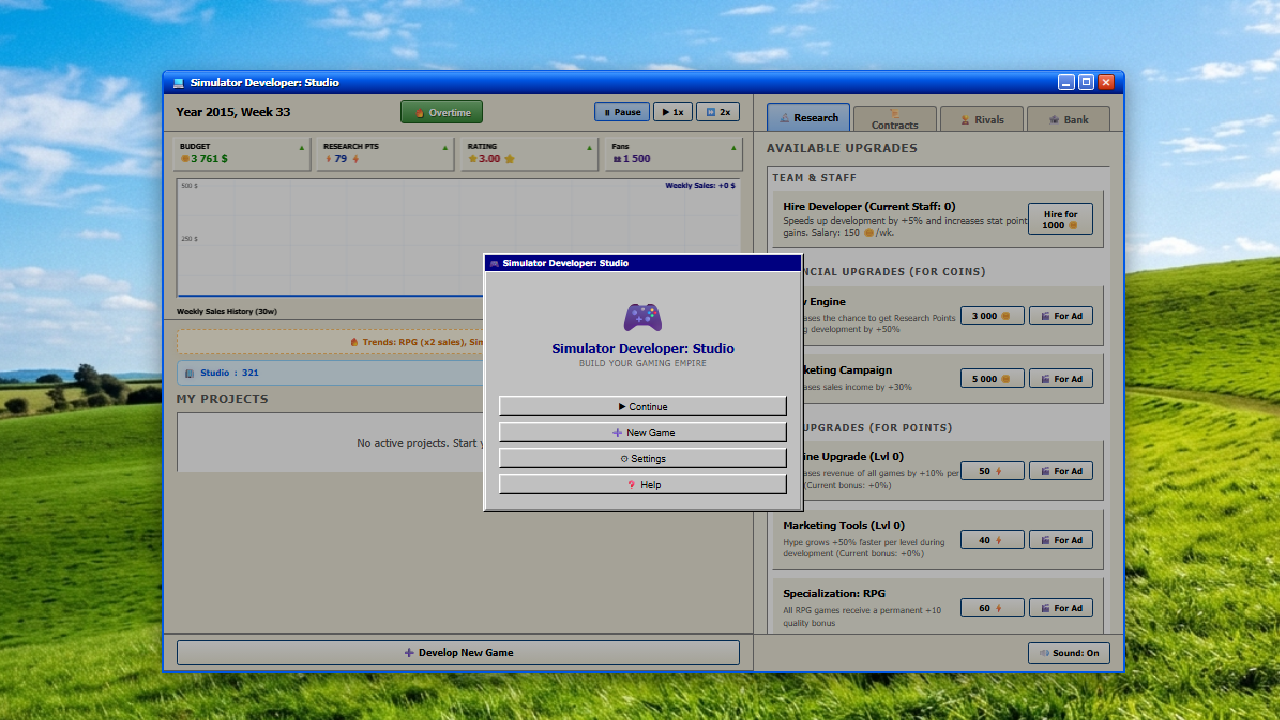The image size is (1280, 720).
Task: Click the plus icon on the New Game button
Action: click(617, 433)
